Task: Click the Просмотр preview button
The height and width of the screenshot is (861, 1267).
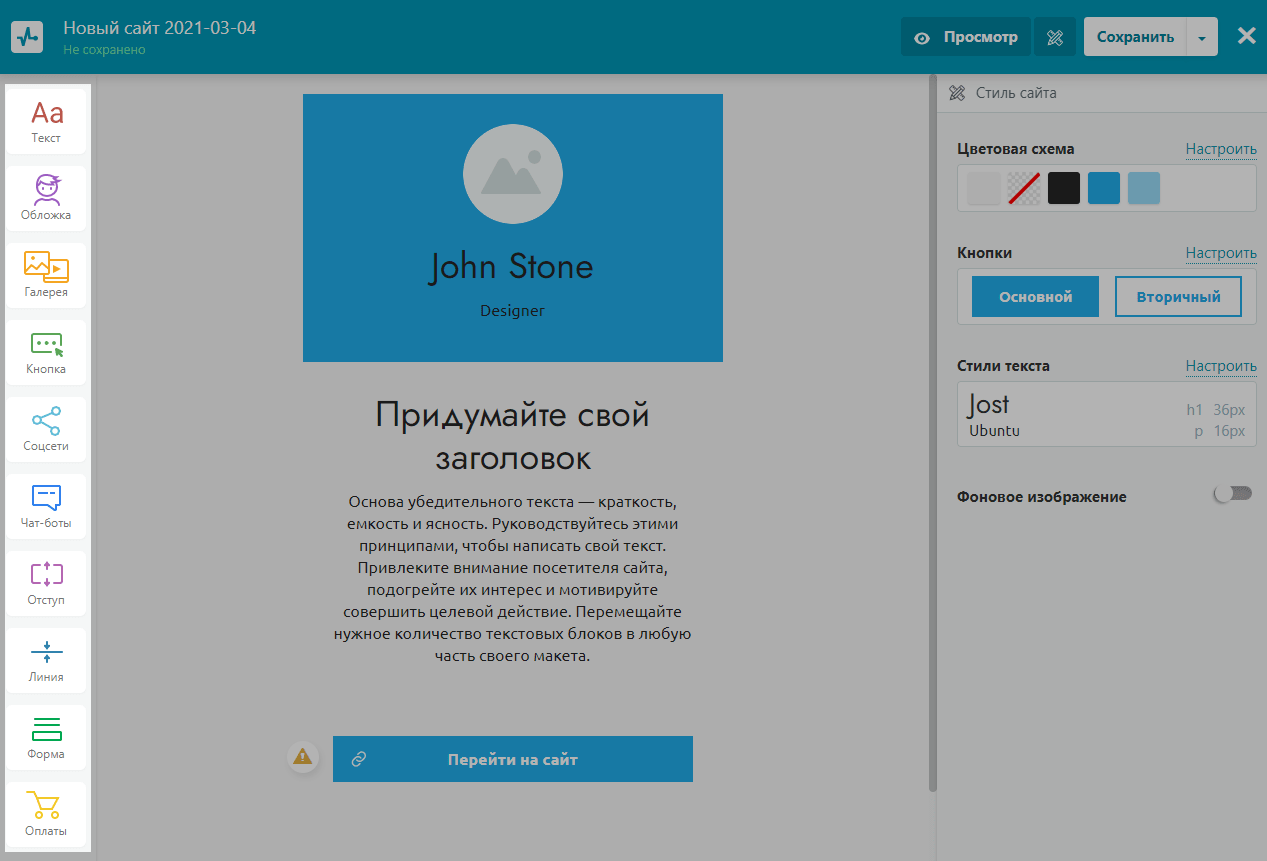Action: pyautogui.click(x=965, y=37)
